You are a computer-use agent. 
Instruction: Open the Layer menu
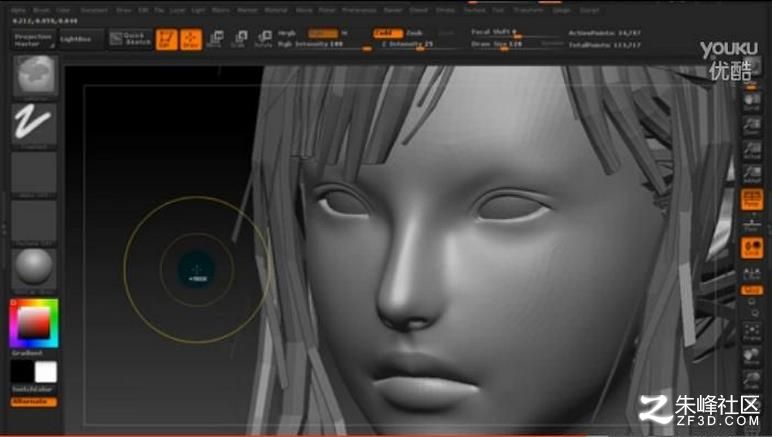pyautogui.click(x=177, y=10)
